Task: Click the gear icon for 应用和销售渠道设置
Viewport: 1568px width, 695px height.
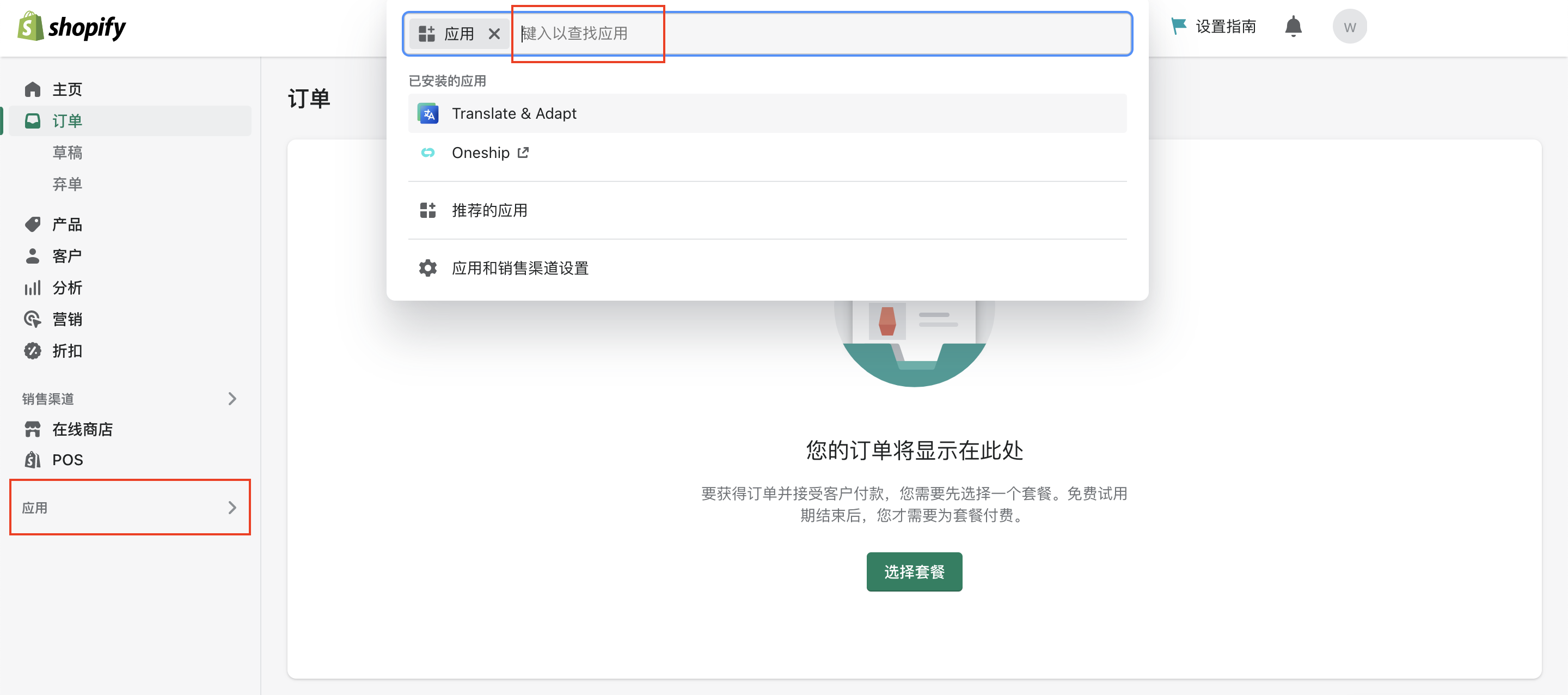Action: click(428, 268)
